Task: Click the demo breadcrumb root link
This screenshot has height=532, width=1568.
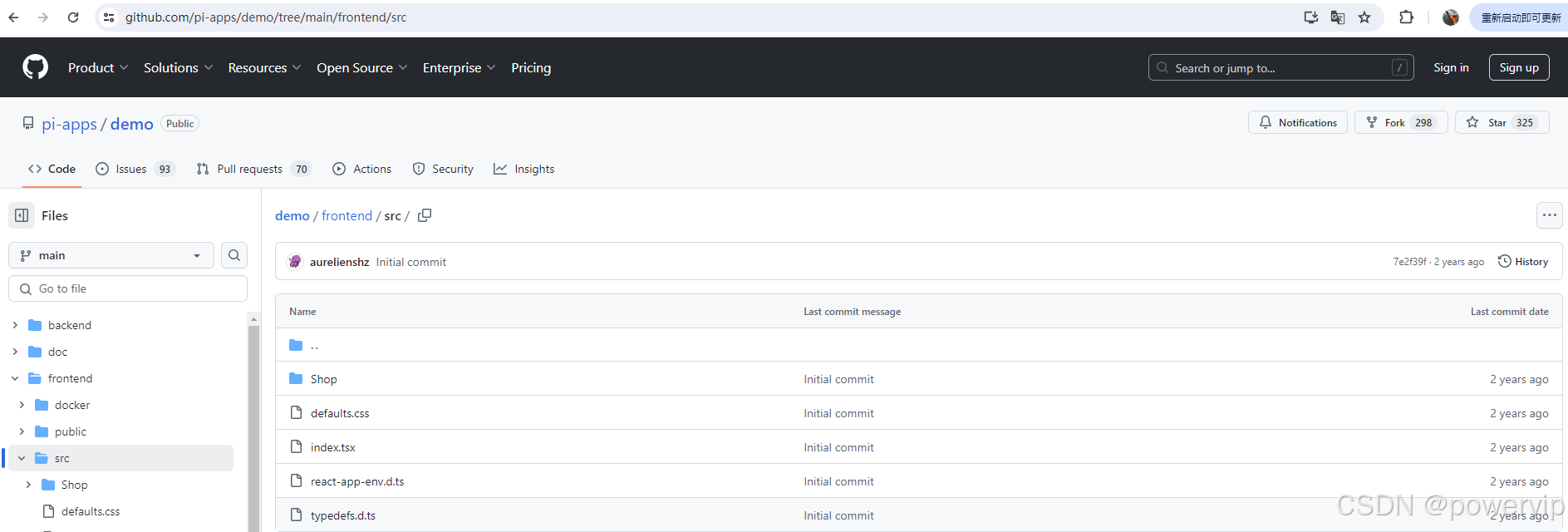Action: click(292, 215)
